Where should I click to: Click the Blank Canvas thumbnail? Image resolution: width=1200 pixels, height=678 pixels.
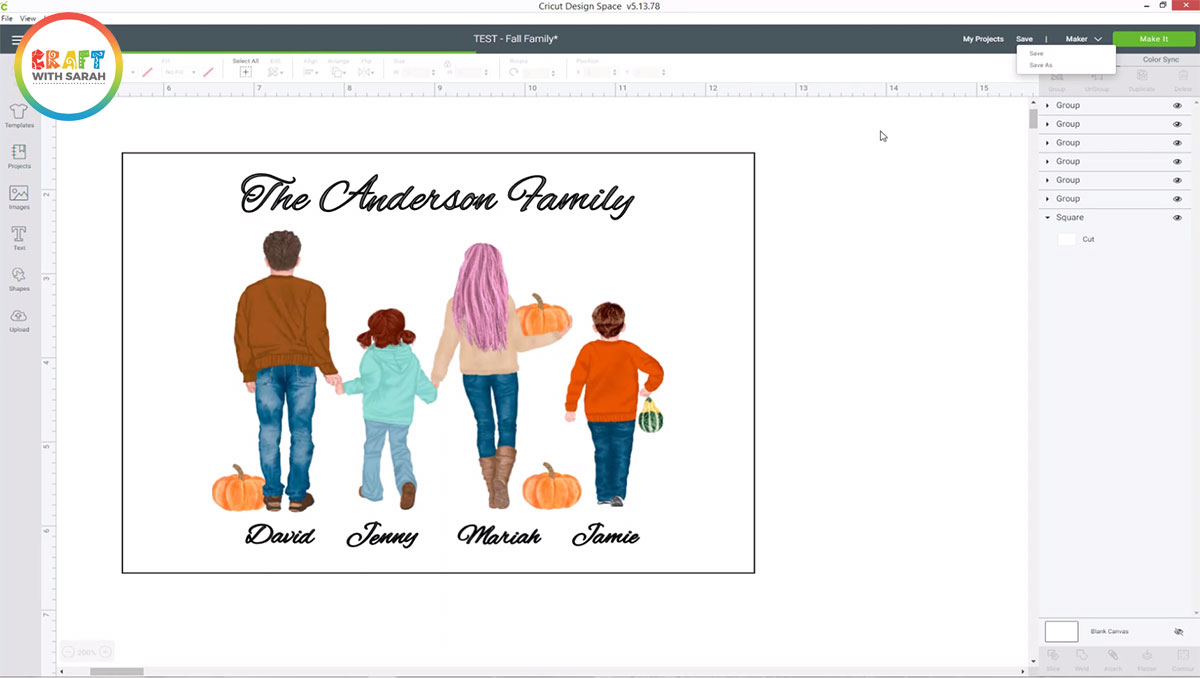(x=1061, y=632)
